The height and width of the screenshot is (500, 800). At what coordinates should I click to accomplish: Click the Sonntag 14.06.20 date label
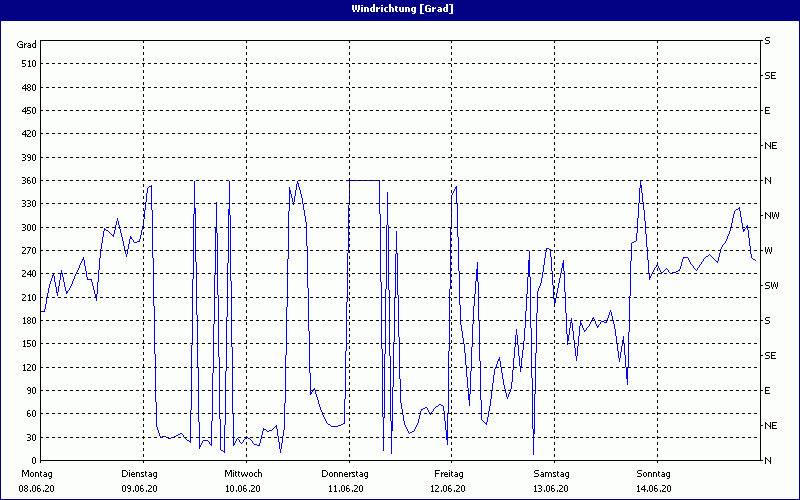[x=654, y=480]
